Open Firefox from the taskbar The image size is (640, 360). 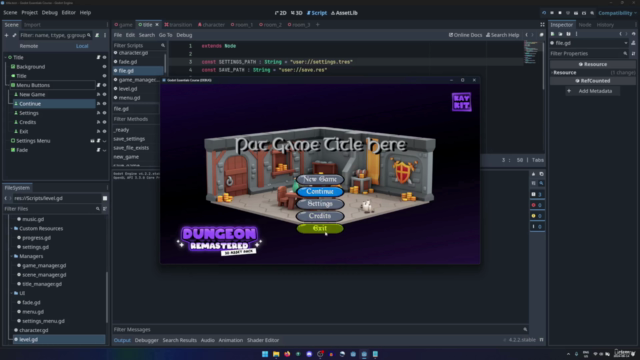coord(287,354)
